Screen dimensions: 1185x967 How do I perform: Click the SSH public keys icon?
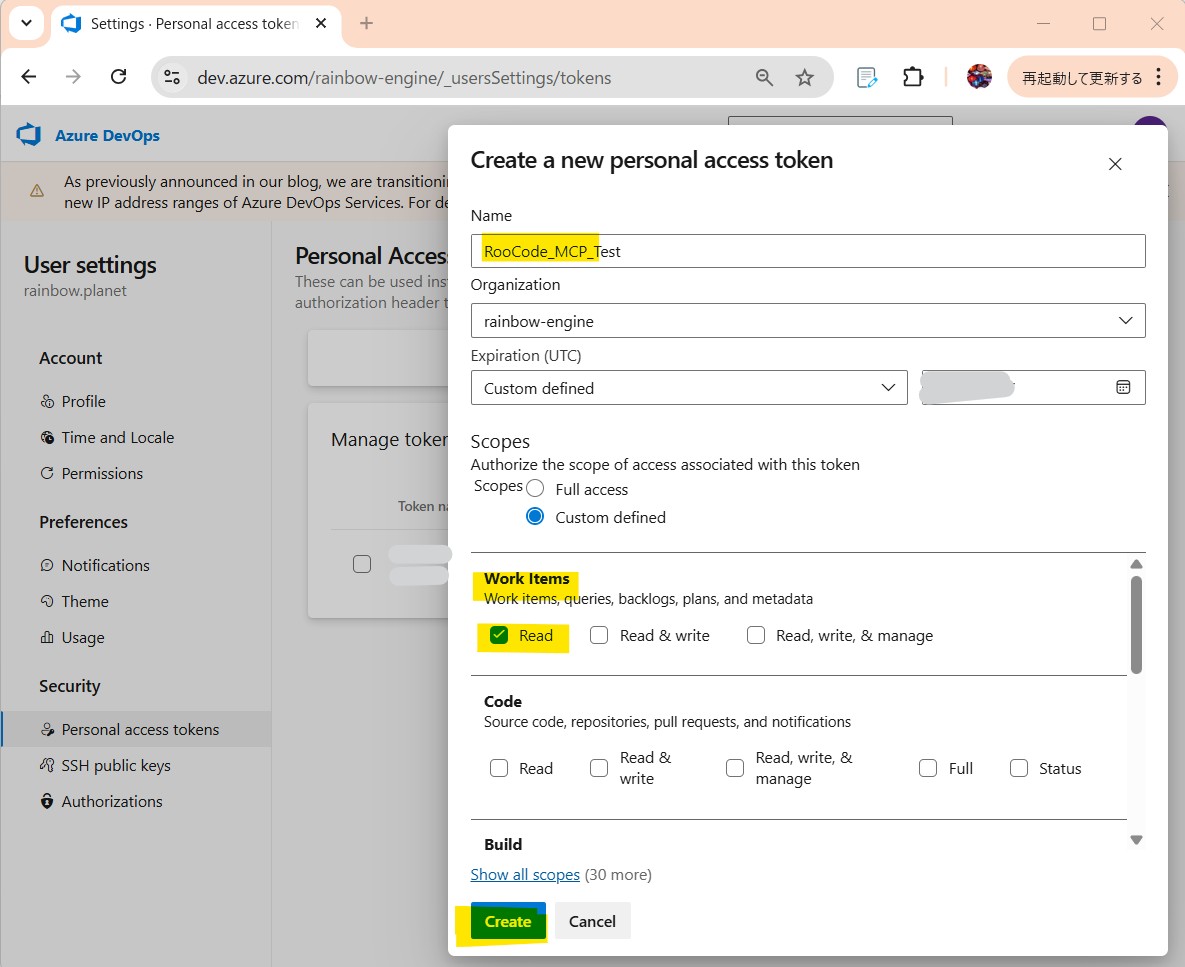pos(47,765)
